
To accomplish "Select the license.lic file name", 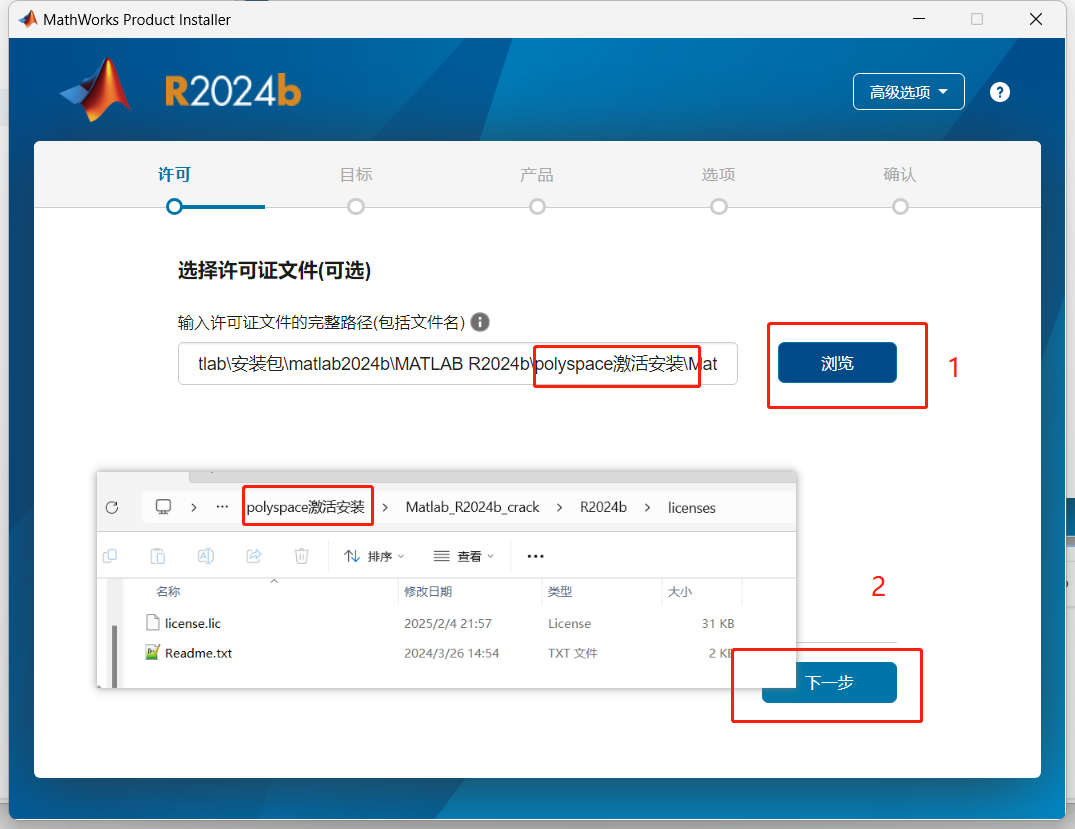I will pyautogui.click(x=193, y=623).
